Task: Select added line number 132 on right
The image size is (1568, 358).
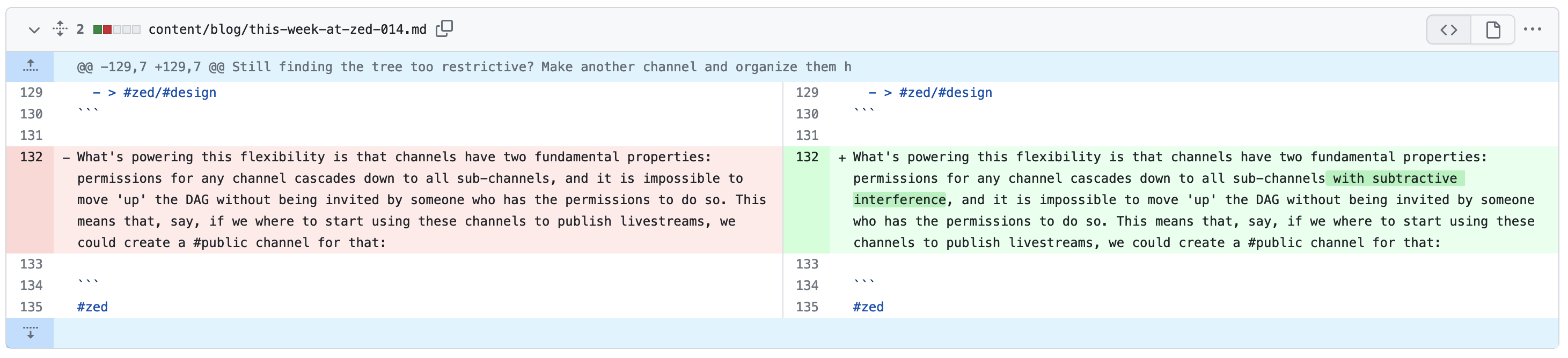Action: pyautogui.click(x=807, y=157)
